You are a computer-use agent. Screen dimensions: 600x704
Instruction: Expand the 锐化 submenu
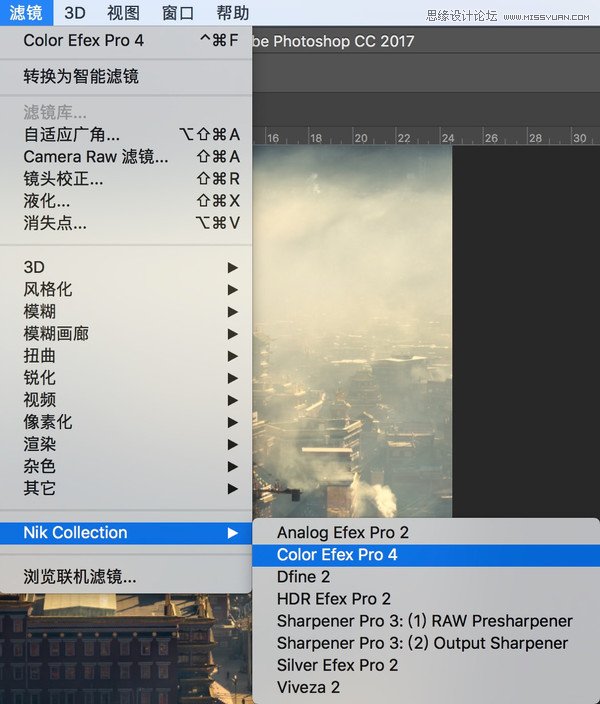coord(126,378)
